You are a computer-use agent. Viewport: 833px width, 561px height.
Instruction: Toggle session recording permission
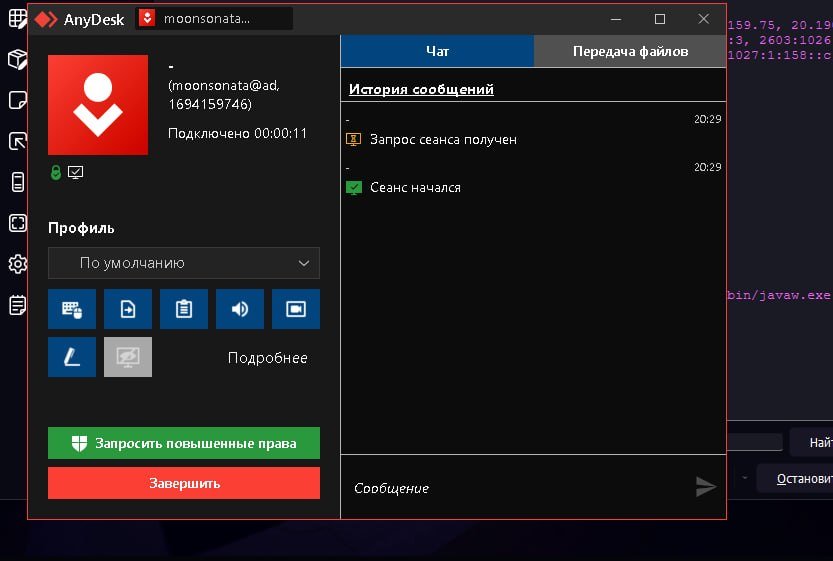point(296,309)
